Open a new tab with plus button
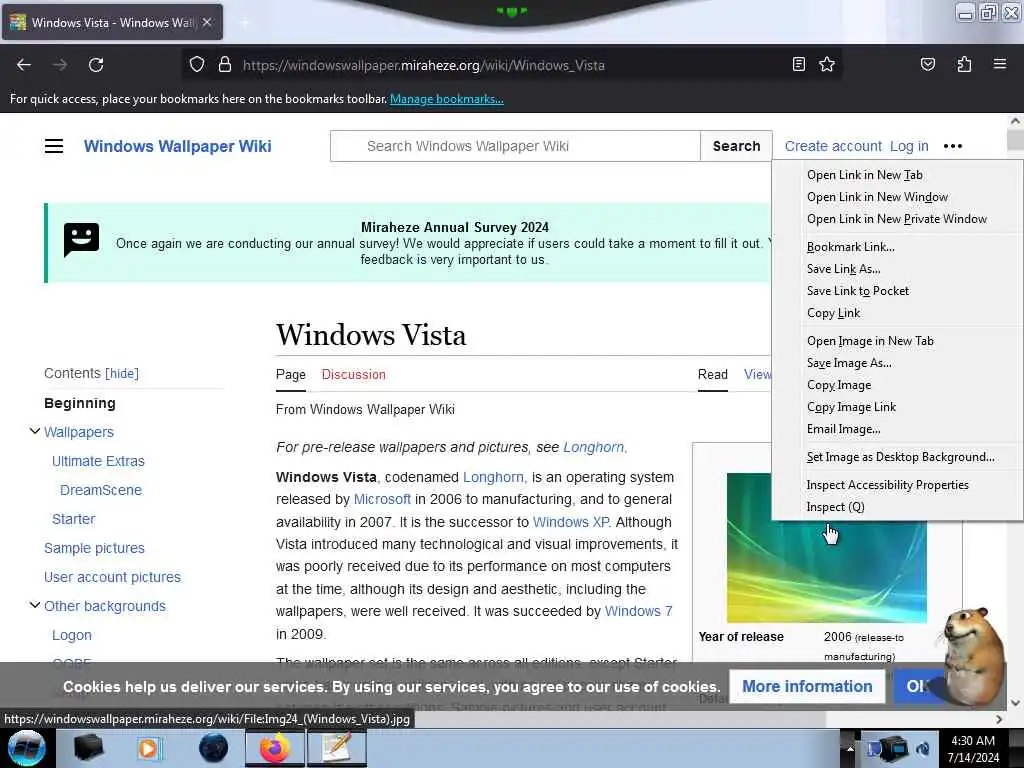Screen dimensions: 1024x768 click(x=245, y=22)
